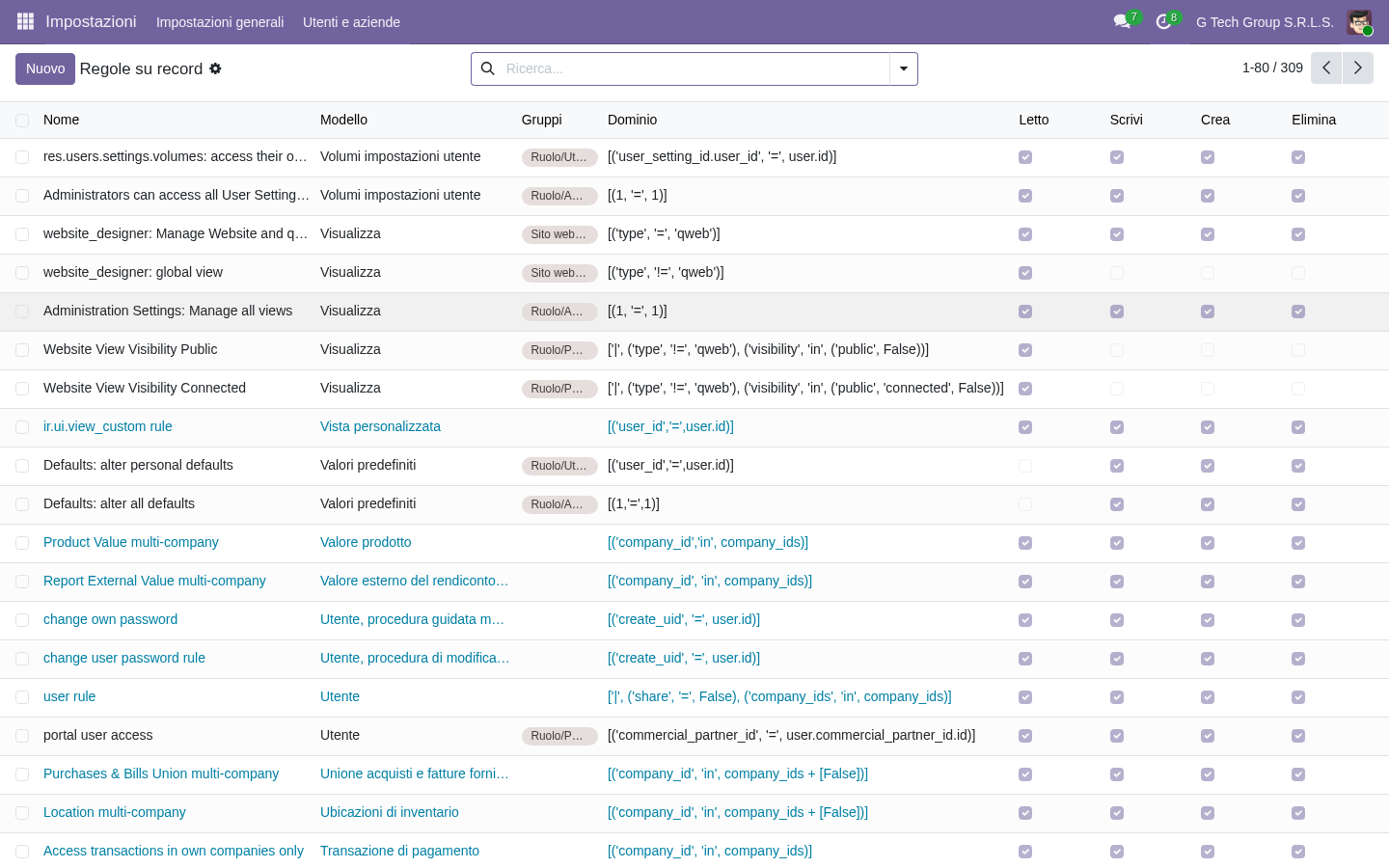
Task: Click Letto checkbox of Defaults: alter all defaults
Action: 1025,504
